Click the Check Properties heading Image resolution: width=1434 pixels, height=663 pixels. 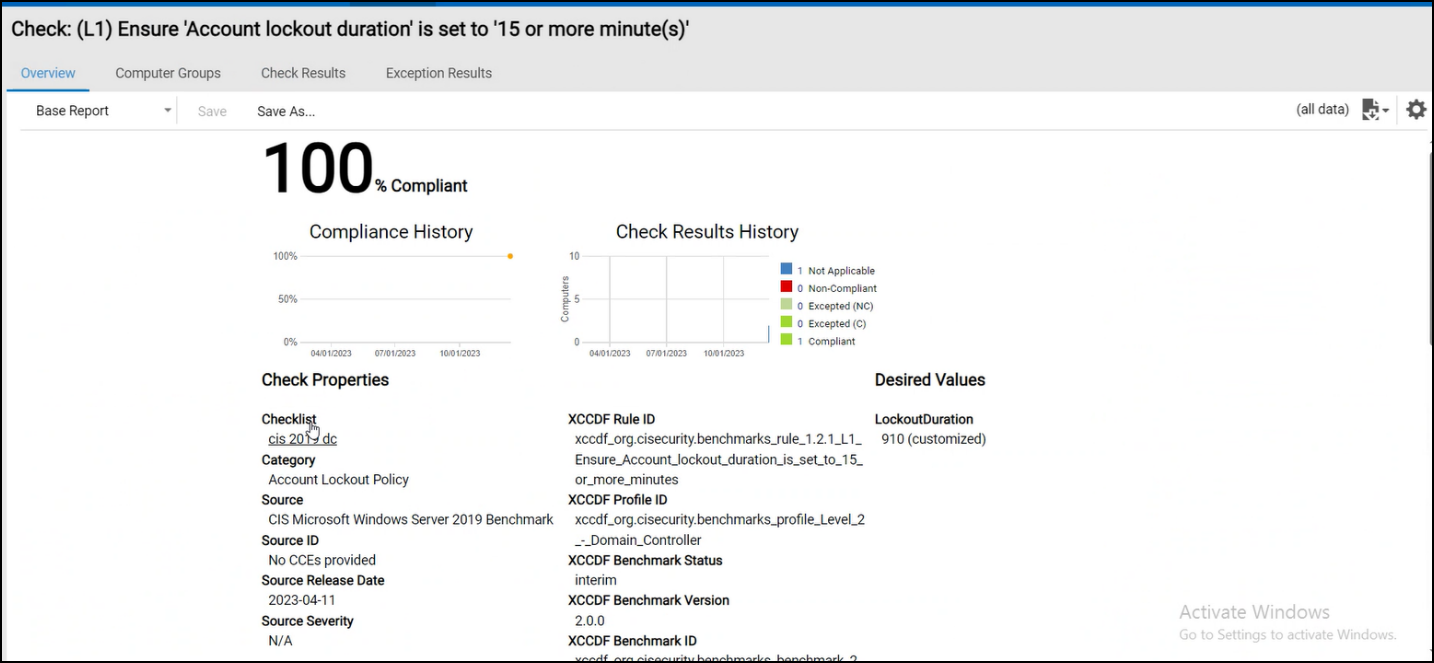coord(325,380)
